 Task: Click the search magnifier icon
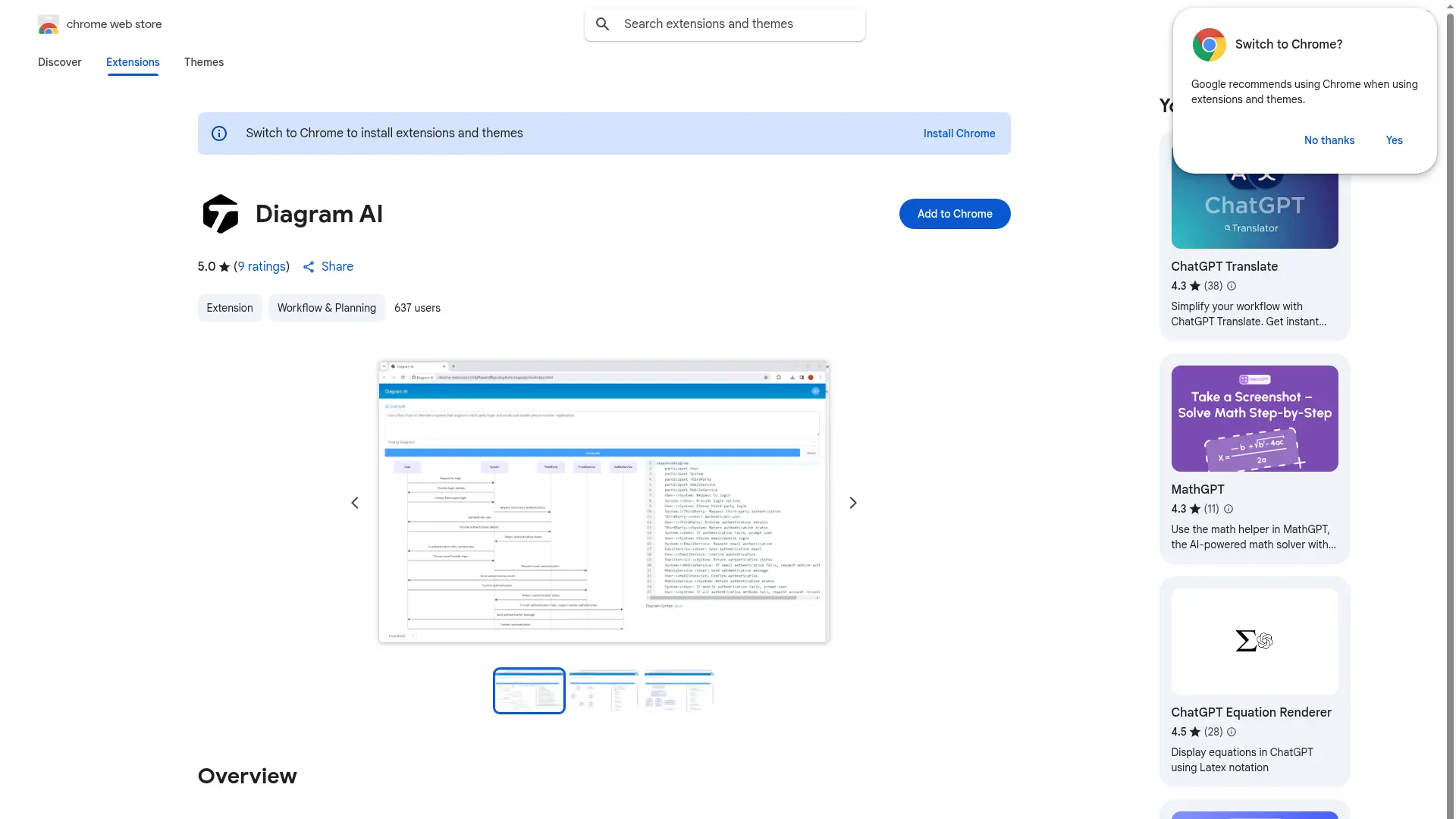click(x=603, y=24)
